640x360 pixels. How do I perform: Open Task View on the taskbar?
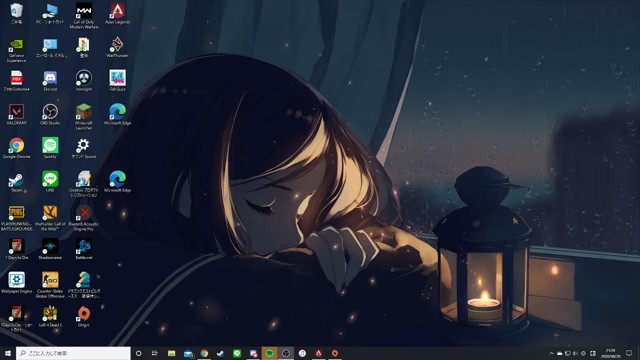tap(155, 353)
